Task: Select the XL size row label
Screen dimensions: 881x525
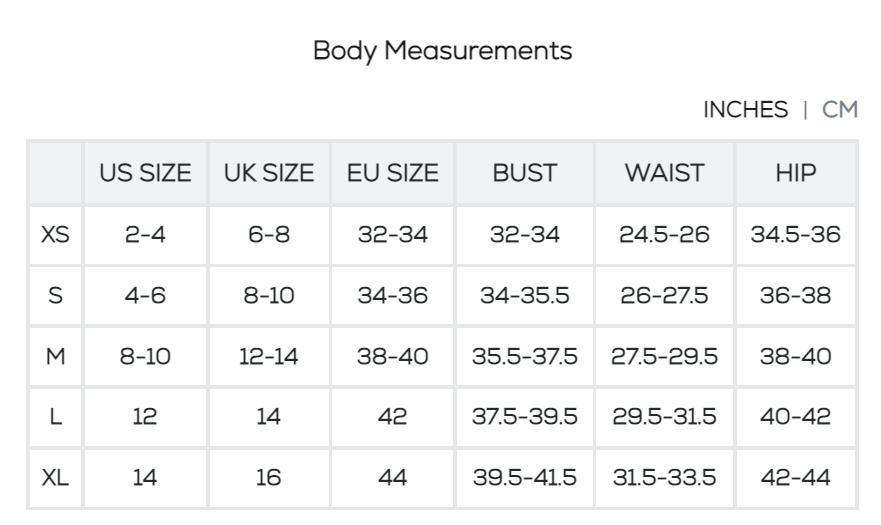Action: pyautogui.click(x=55, y=479)
